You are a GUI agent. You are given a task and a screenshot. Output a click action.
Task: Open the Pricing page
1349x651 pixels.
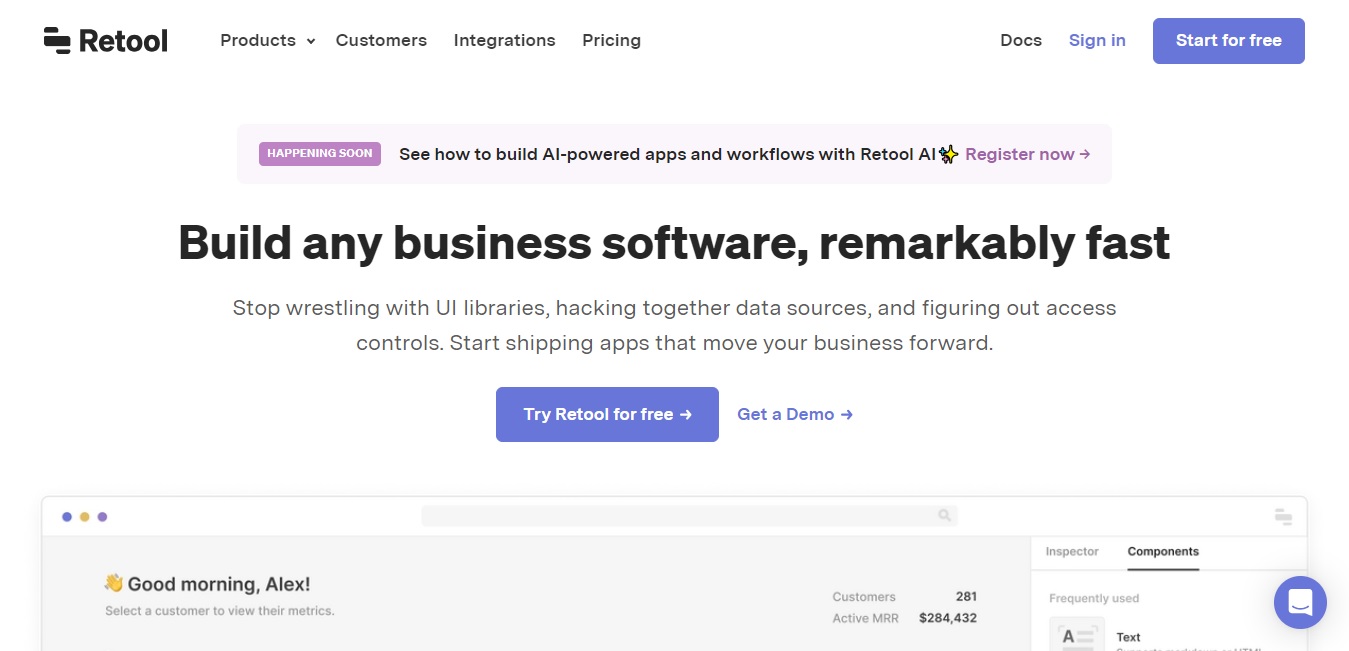pos(611,40)
